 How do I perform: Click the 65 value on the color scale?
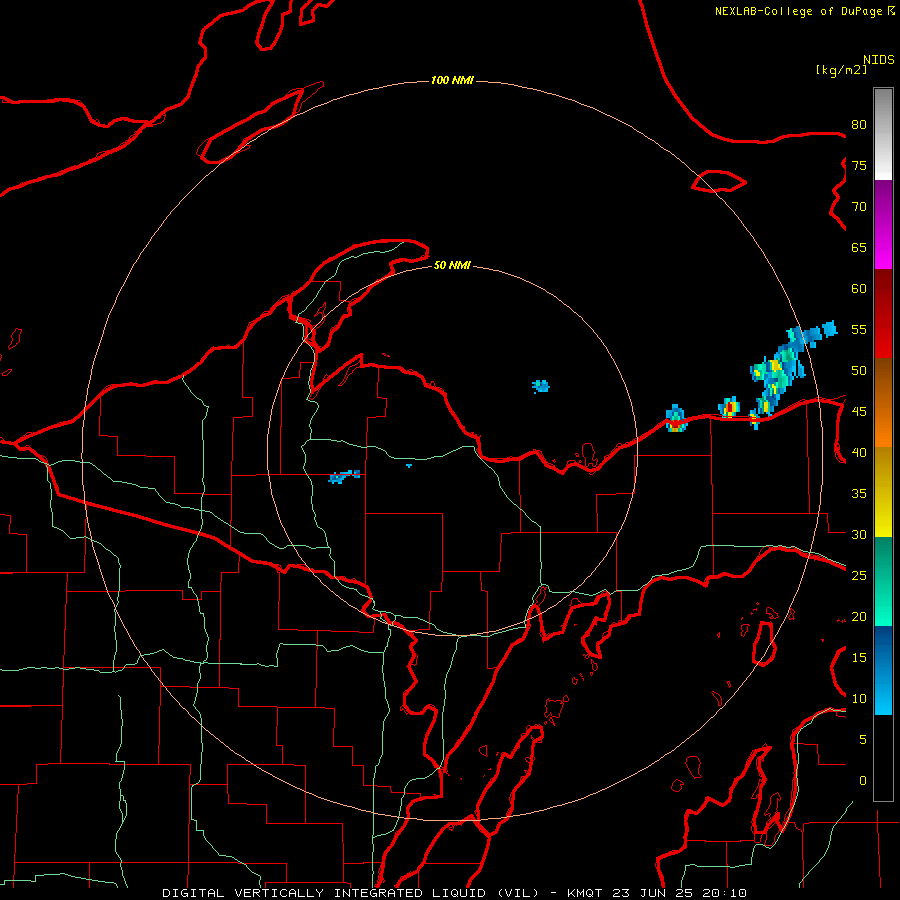pyautogui.click(x=859, y=247)
